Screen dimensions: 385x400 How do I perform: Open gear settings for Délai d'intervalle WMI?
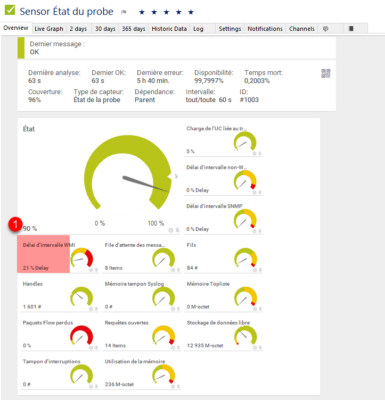click(x=91, y=270)
